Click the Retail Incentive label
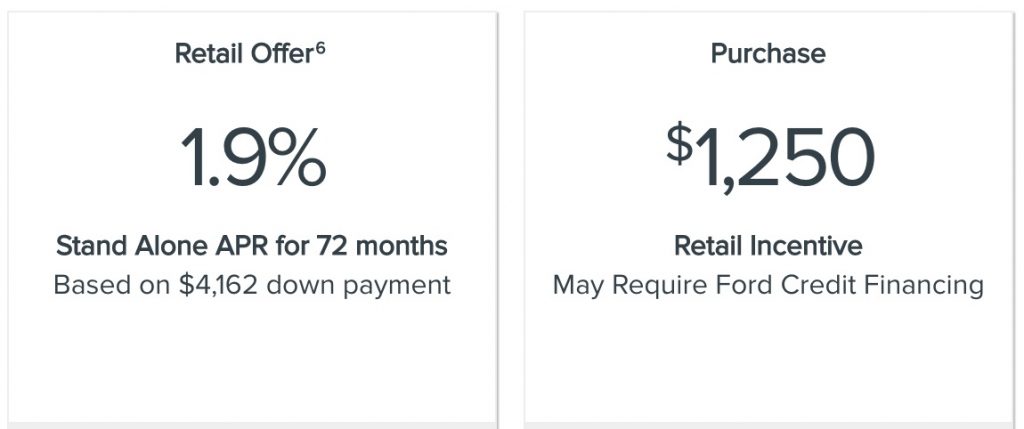The image size is (1024, 429). pos(768,246)
